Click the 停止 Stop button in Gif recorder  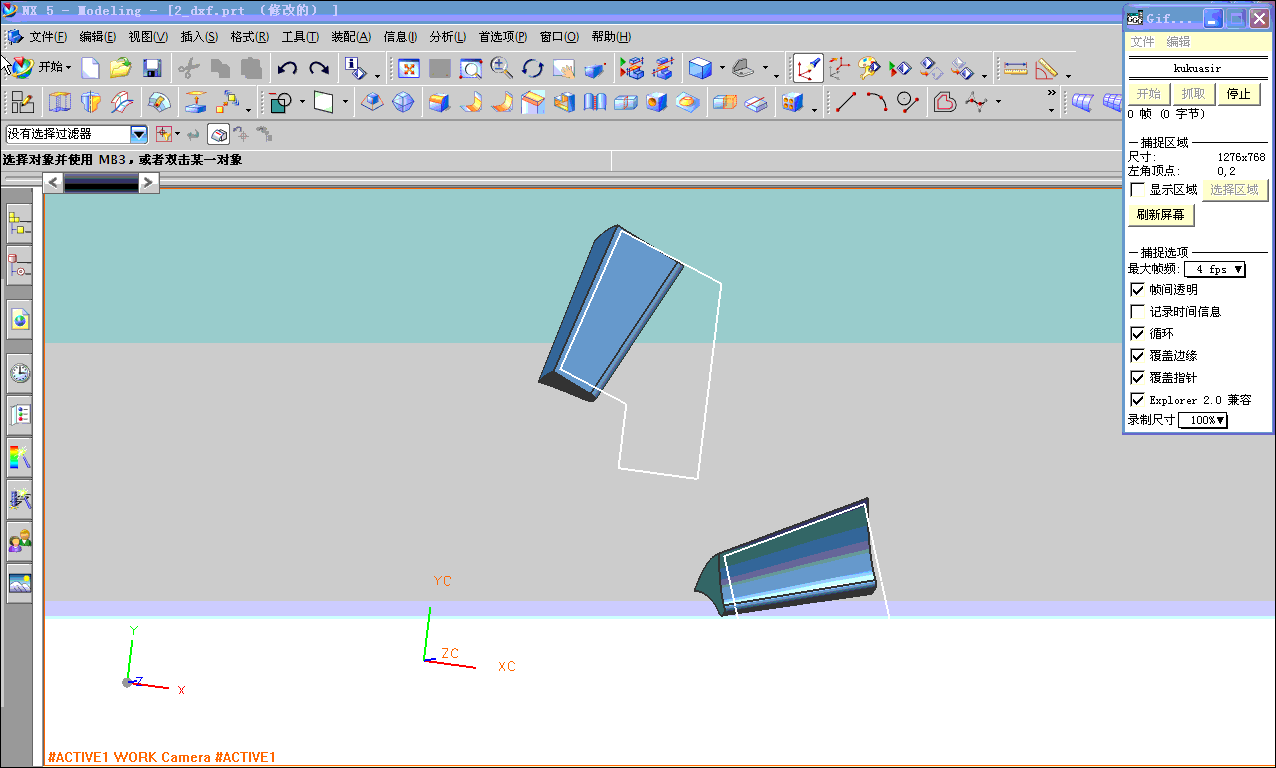[1239, 94]
